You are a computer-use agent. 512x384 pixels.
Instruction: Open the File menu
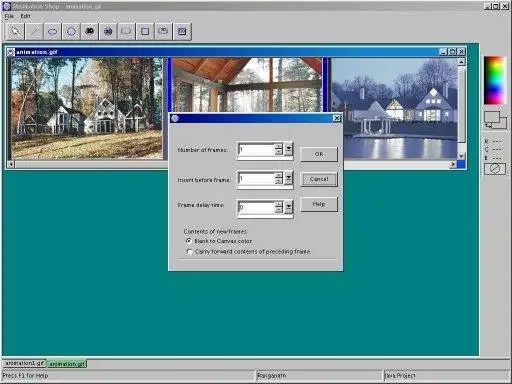(x=9, y=16)
